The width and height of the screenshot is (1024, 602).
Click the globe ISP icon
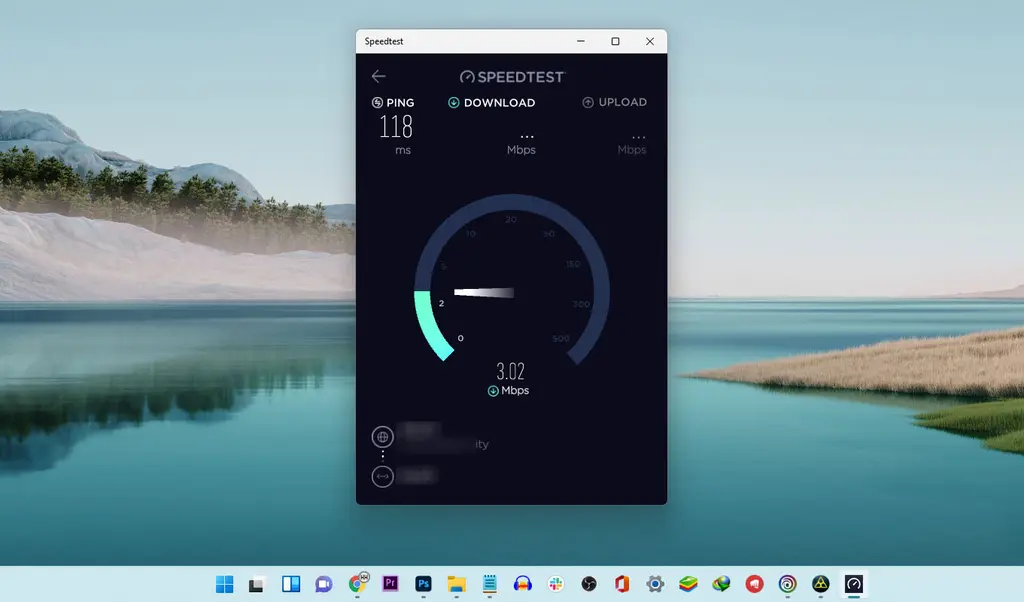pyautogui.click(x=383, y=436)
